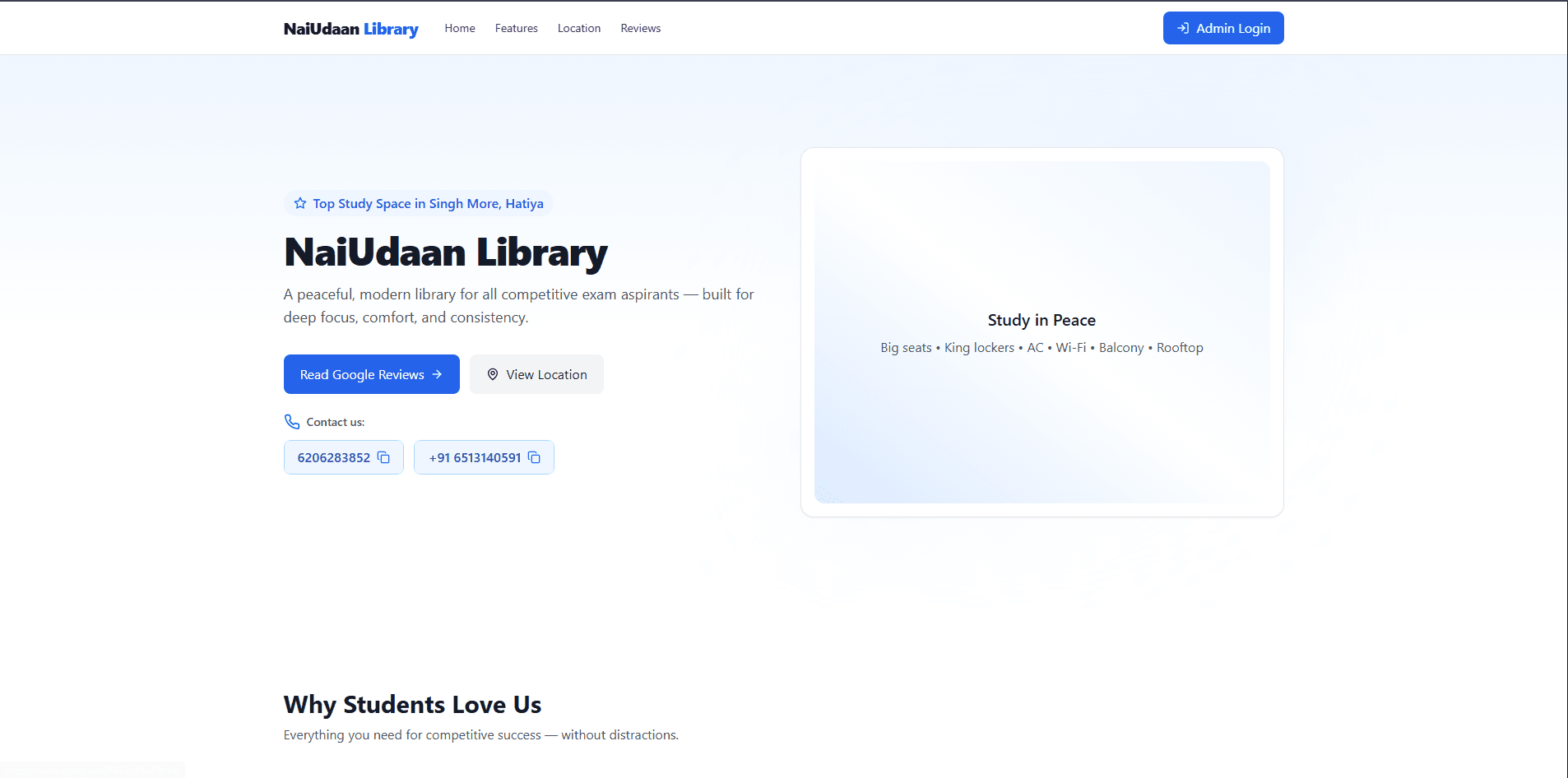Click the location pin icon in View Location
This screenshot has width=1568, height=778.
(x=492, y=374)
